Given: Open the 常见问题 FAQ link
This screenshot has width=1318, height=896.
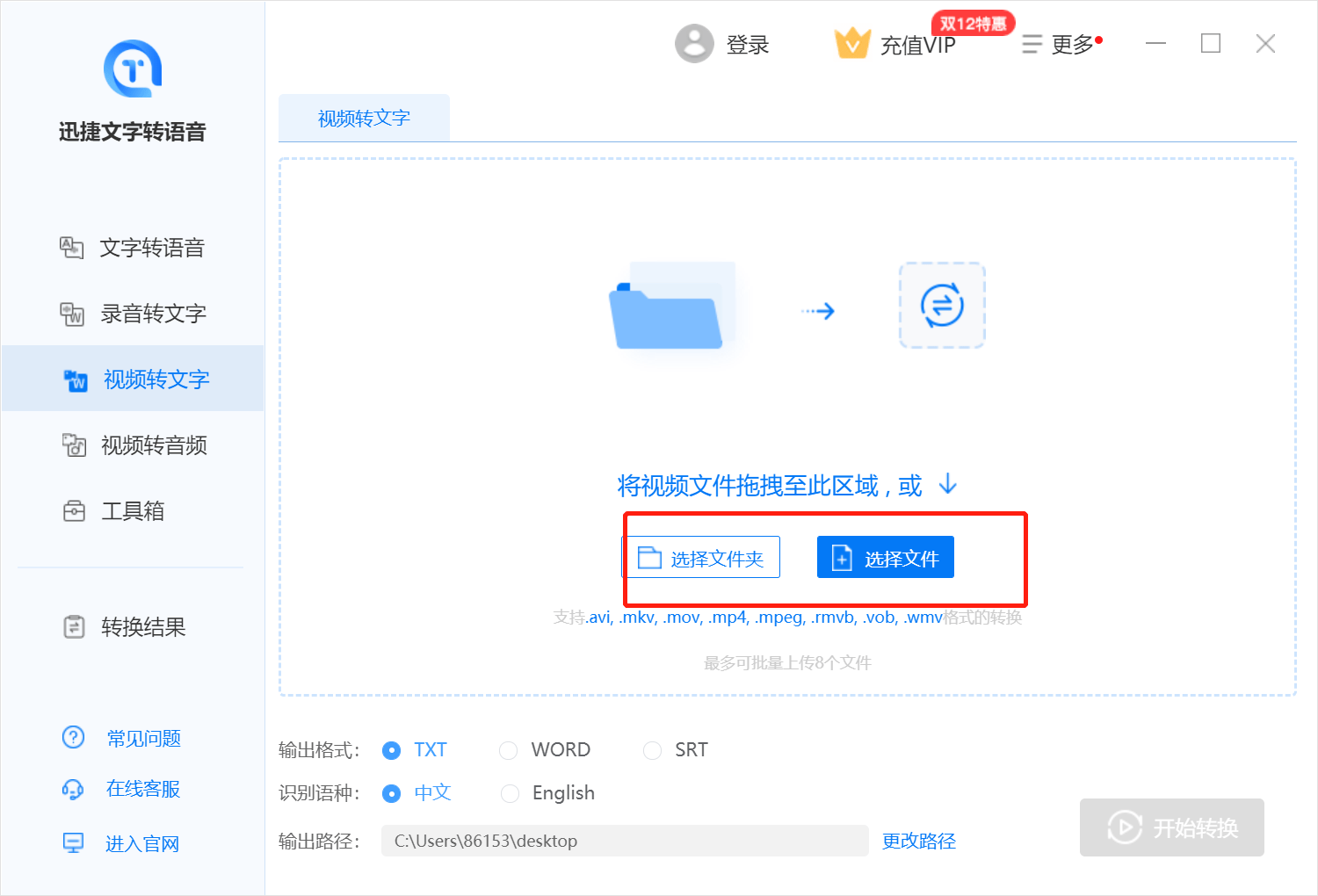Looking at the screenshot, I should pyautogui.click(x=144, y=738).
